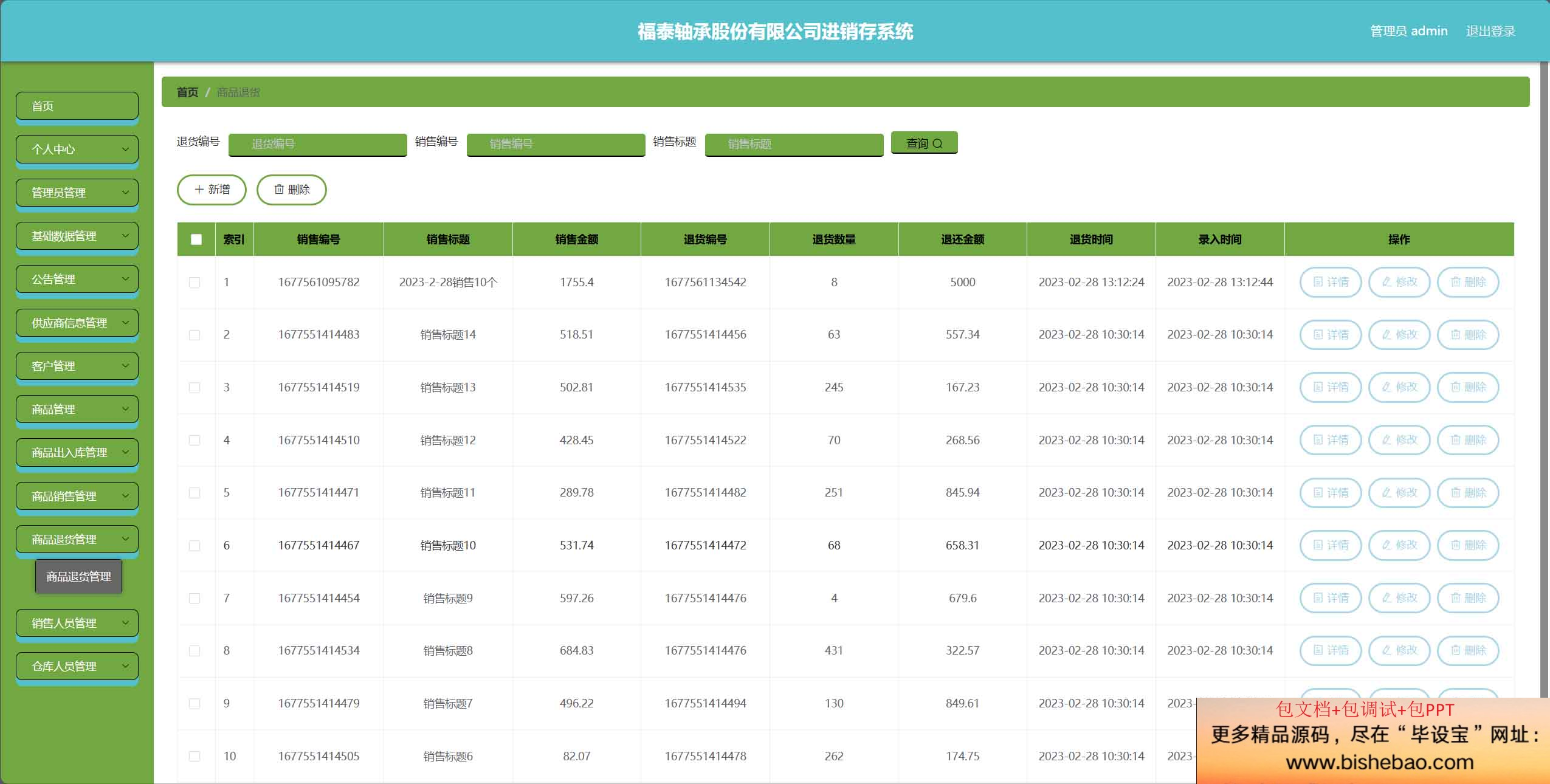View 详情 of 销售标题8 row
The height and width of the screenshot is (784, 1550).
pyautogui.click(x=1330, y=650)
